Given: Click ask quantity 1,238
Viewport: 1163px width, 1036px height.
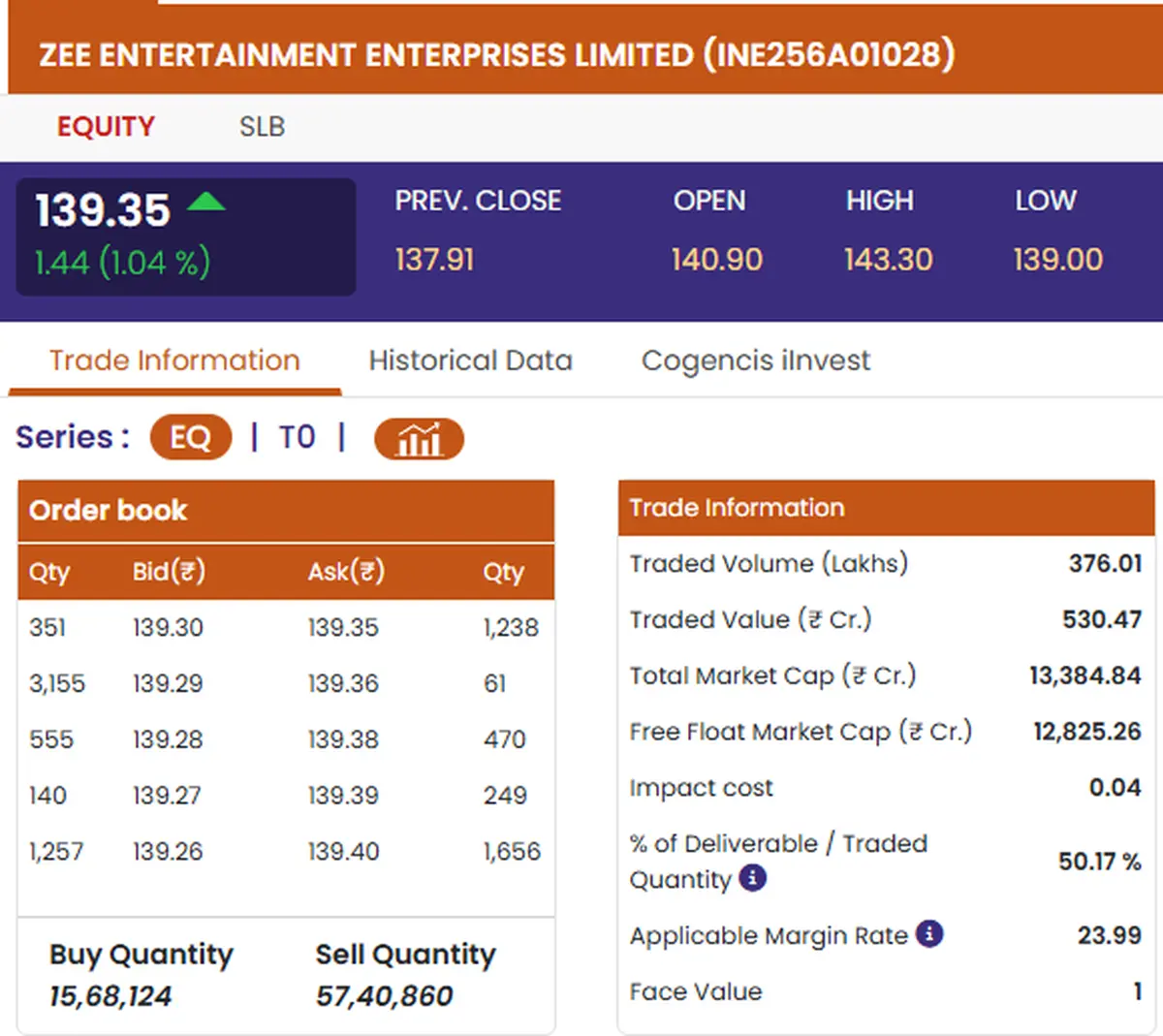Looking at the screenshot, I should tap(511, 628).
